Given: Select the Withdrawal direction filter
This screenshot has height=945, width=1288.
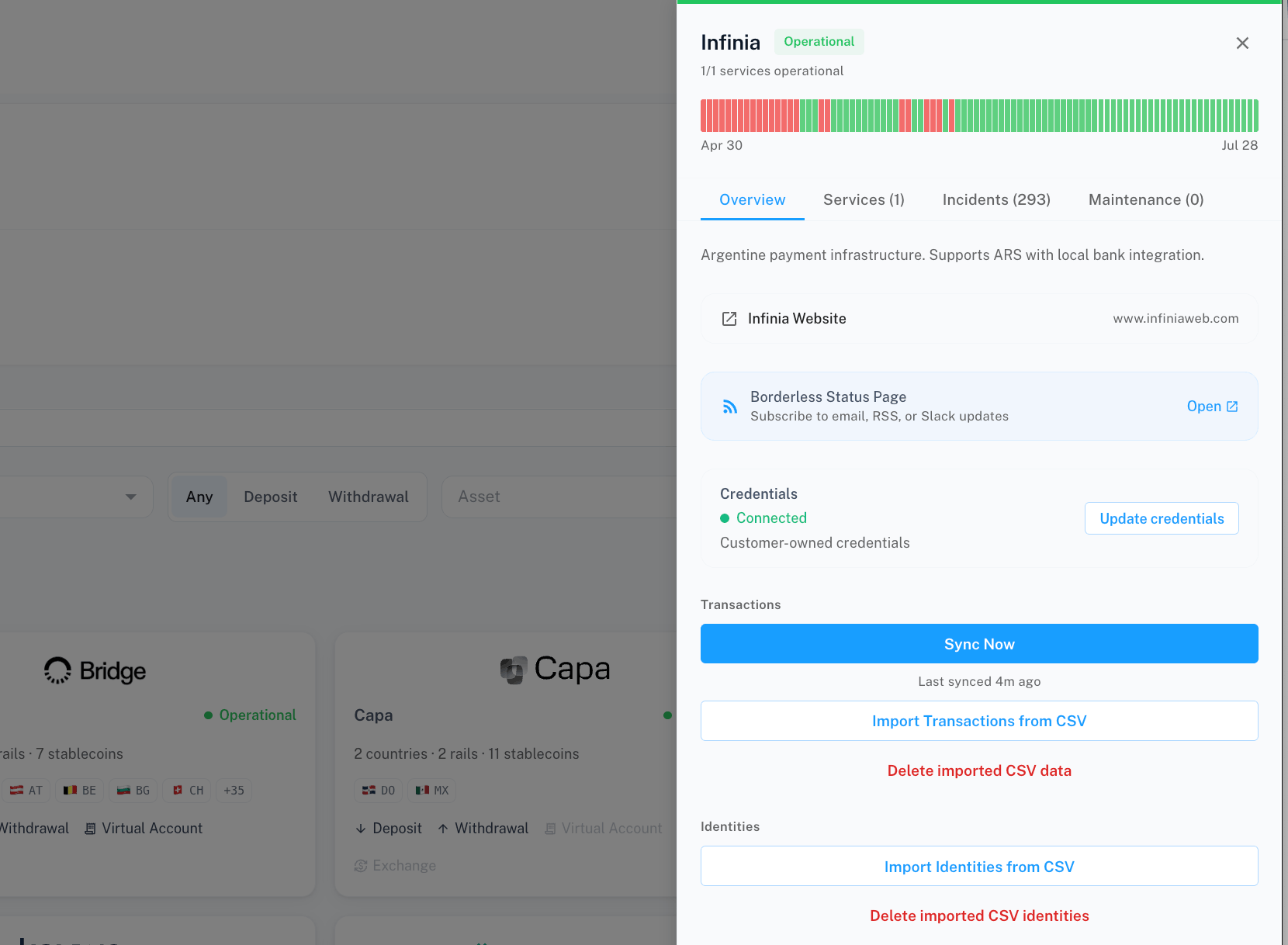Looking at the screenshot, I should point(369,497).
